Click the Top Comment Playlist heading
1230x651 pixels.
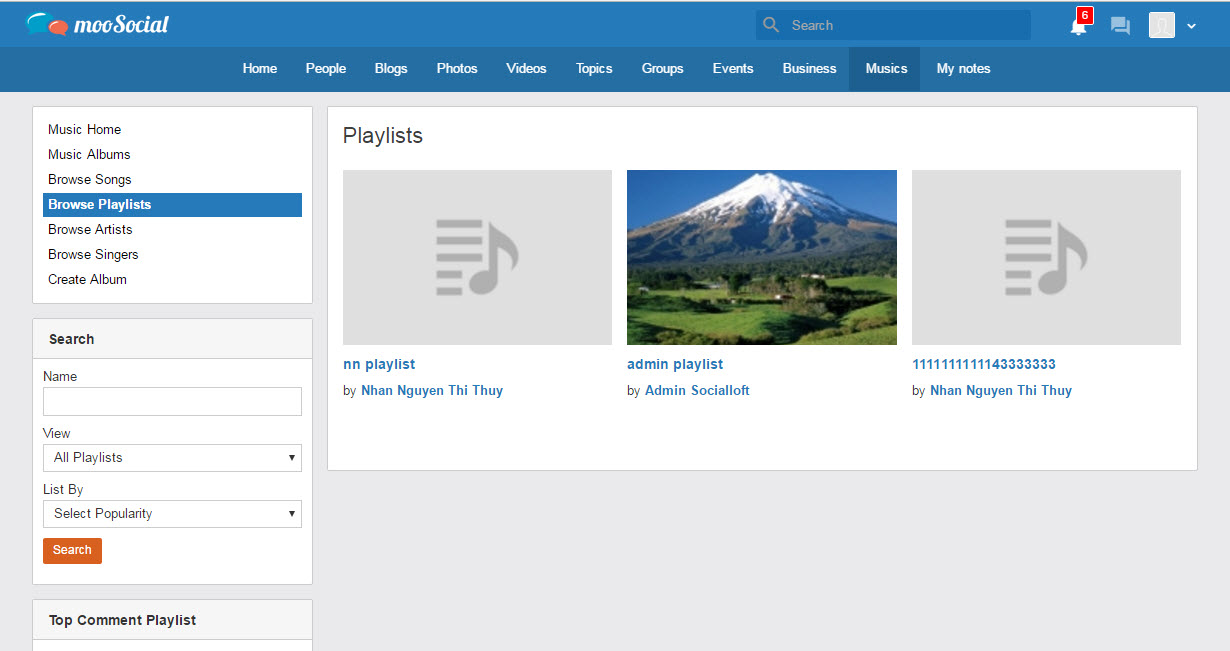(x=122, y=620)
